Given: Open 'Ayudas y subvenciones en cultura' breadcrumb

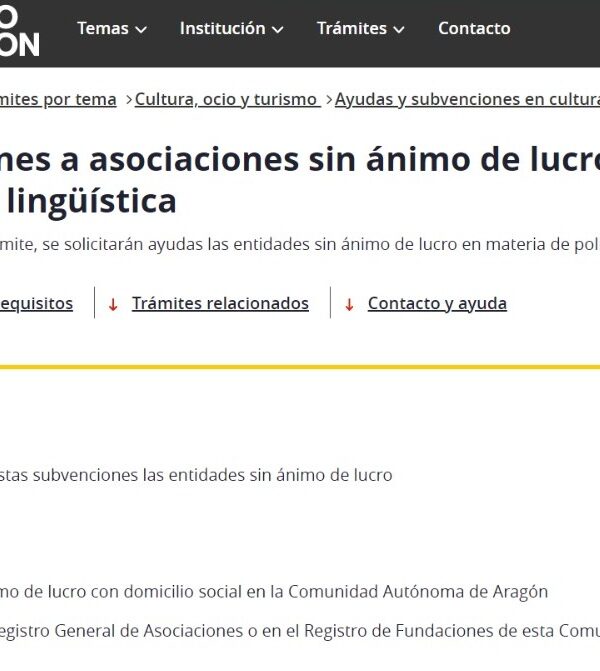Looking at the screenshot, I should coord(467,99).
